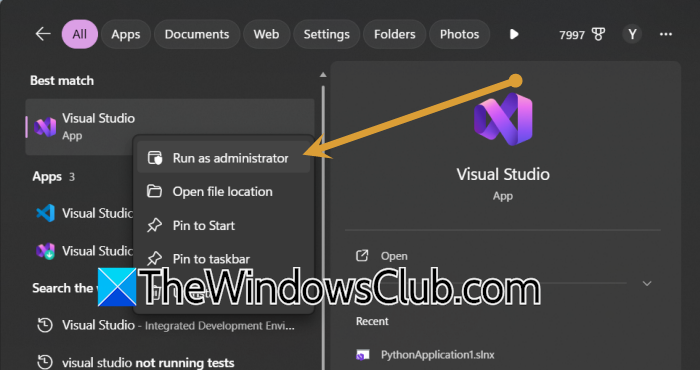Click history icon beside not running tests suggestion
The height and width of the screenshot is (370, 700).
click(x=45, y=362)
